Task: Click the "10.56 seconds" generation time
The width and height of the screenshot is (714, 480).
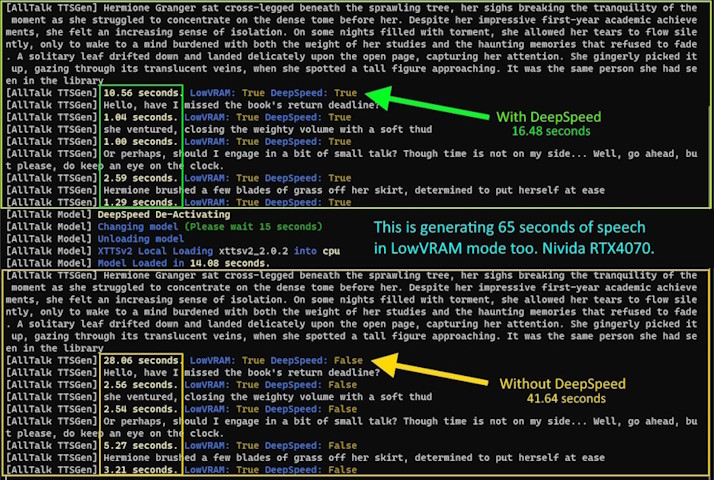Action: coord(141,93)
